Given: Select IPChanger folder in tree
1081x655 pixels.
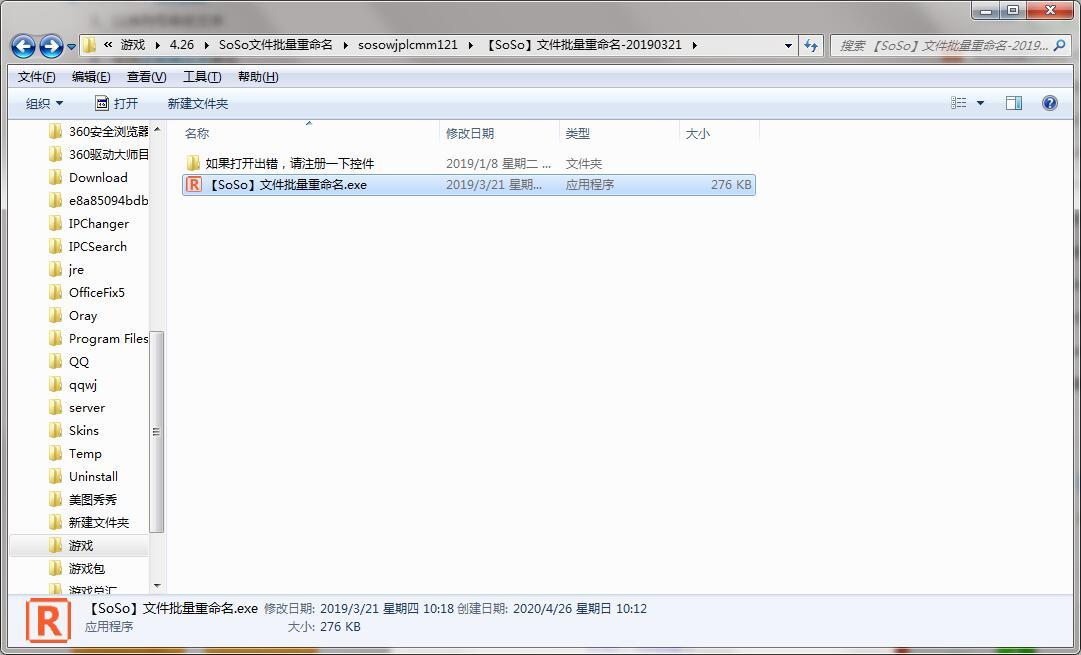Looking at the screenshot, I should point(88,223).
